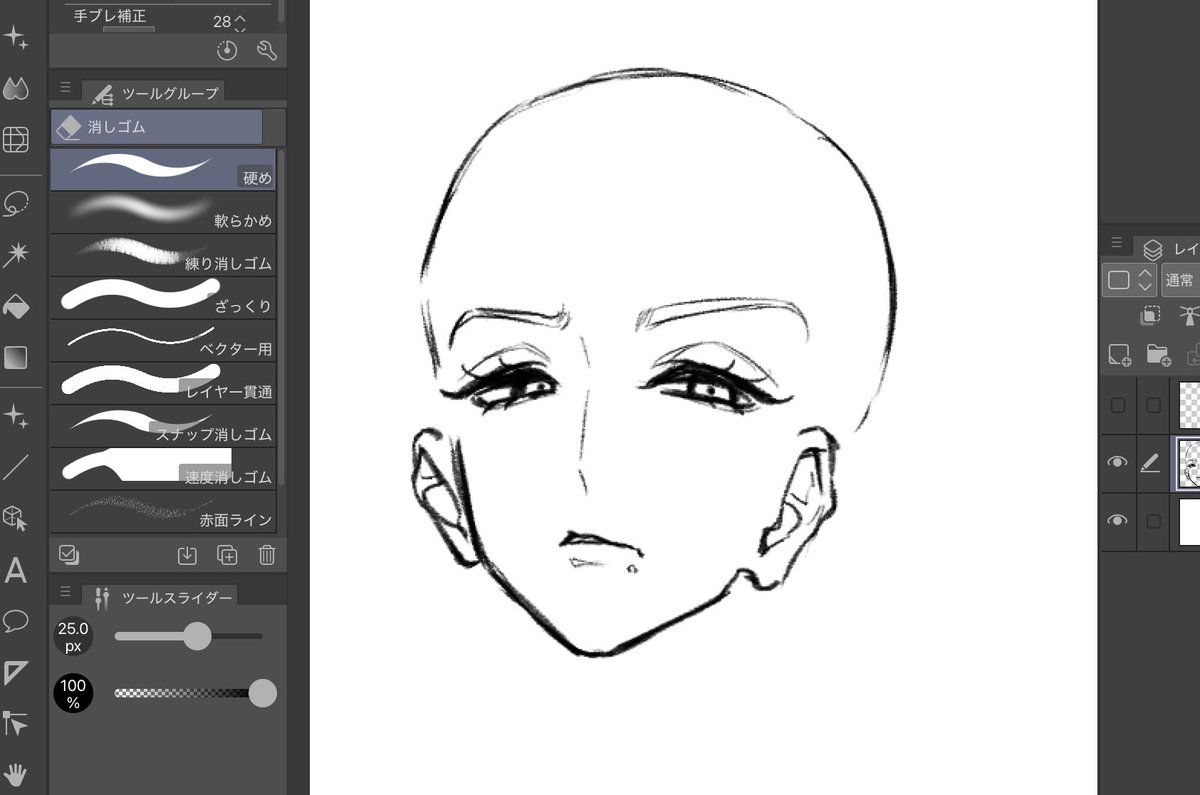Select the Balloon speech bubble tool
This screenshot has height=795, width=1200.
tap(16, 622)
